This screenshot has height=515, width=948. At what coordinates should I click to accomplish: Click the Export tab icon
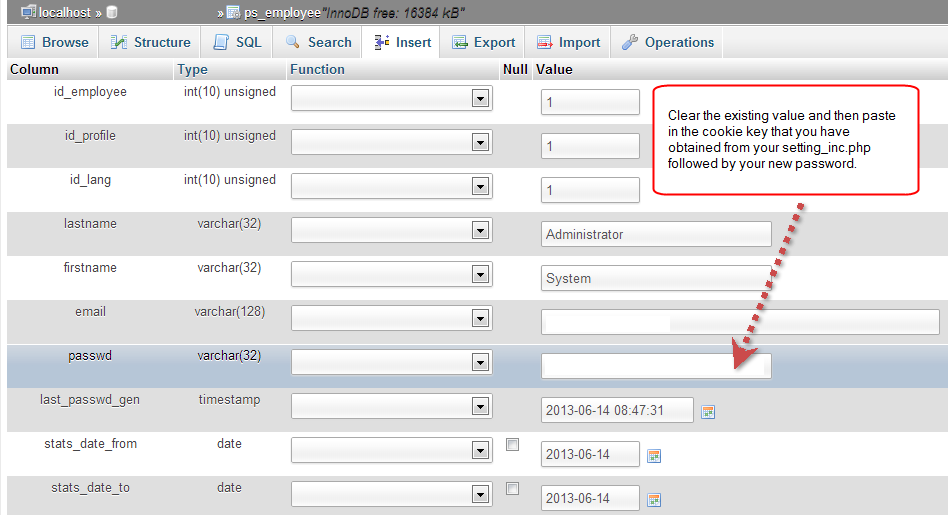coord(459,42)
